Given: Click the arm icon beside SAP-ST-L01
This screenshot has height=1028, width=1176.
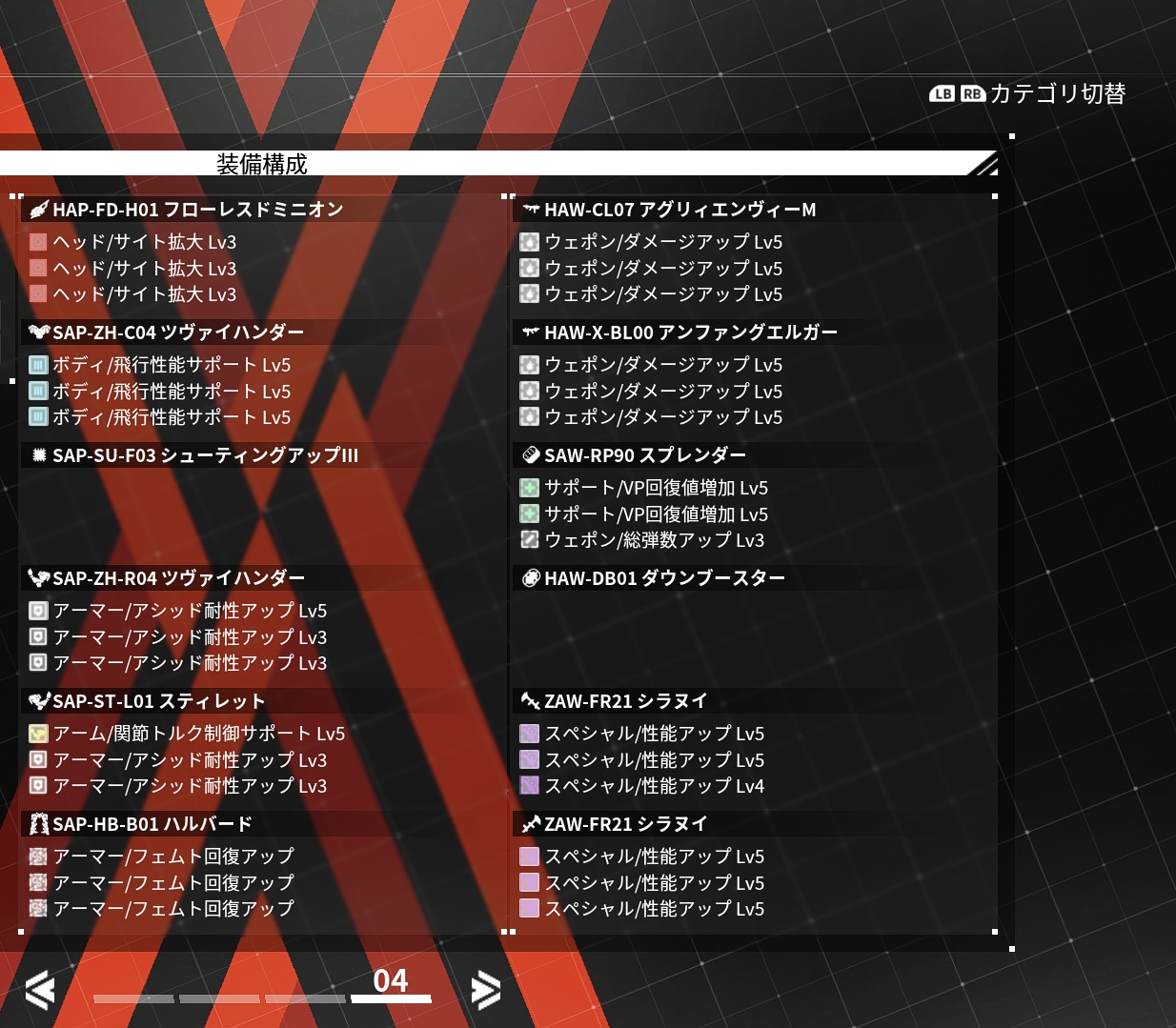Looking at the screenshot, I should coord(39,701).
